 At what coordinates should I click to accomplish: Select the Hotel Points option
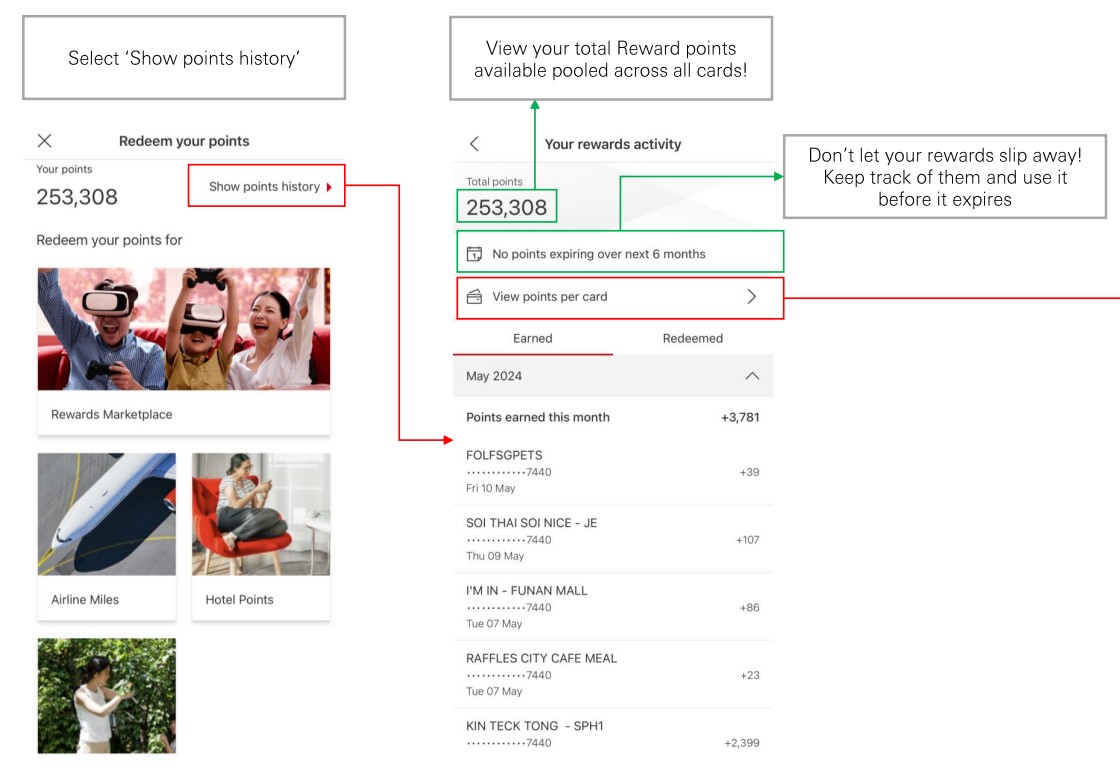coord(261,535)
